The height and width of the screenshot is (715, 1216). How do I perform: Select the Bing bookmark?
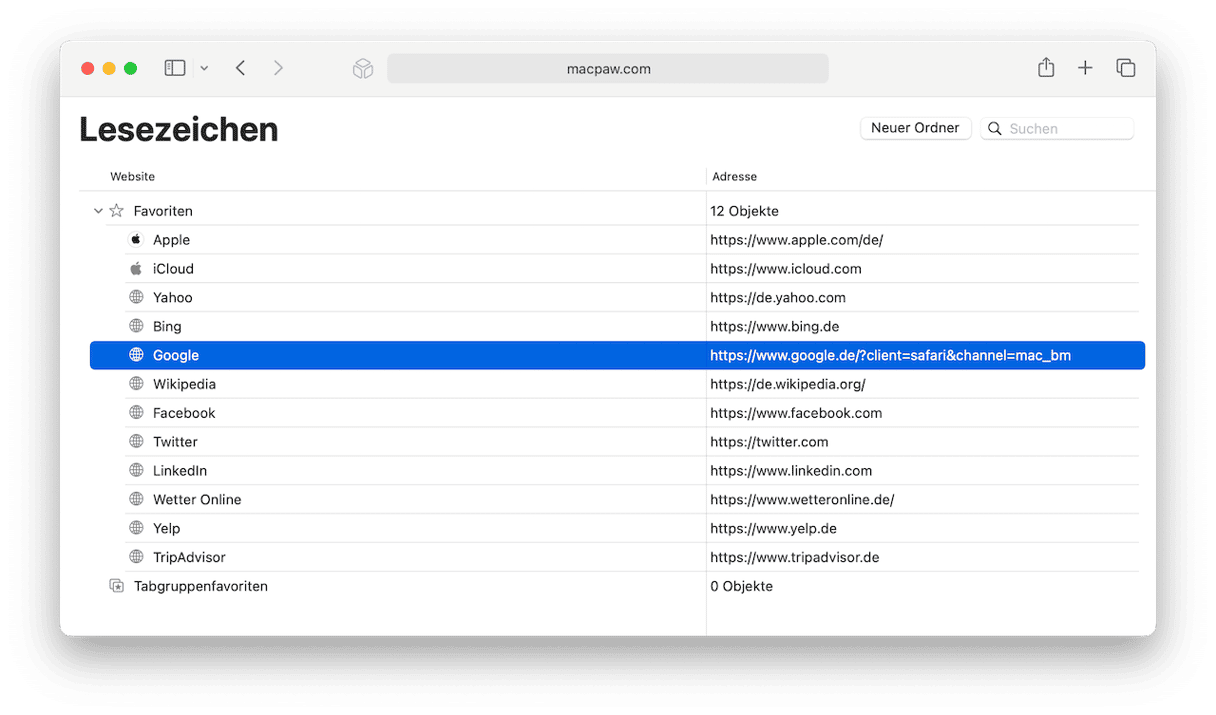[x=167, y=326]
